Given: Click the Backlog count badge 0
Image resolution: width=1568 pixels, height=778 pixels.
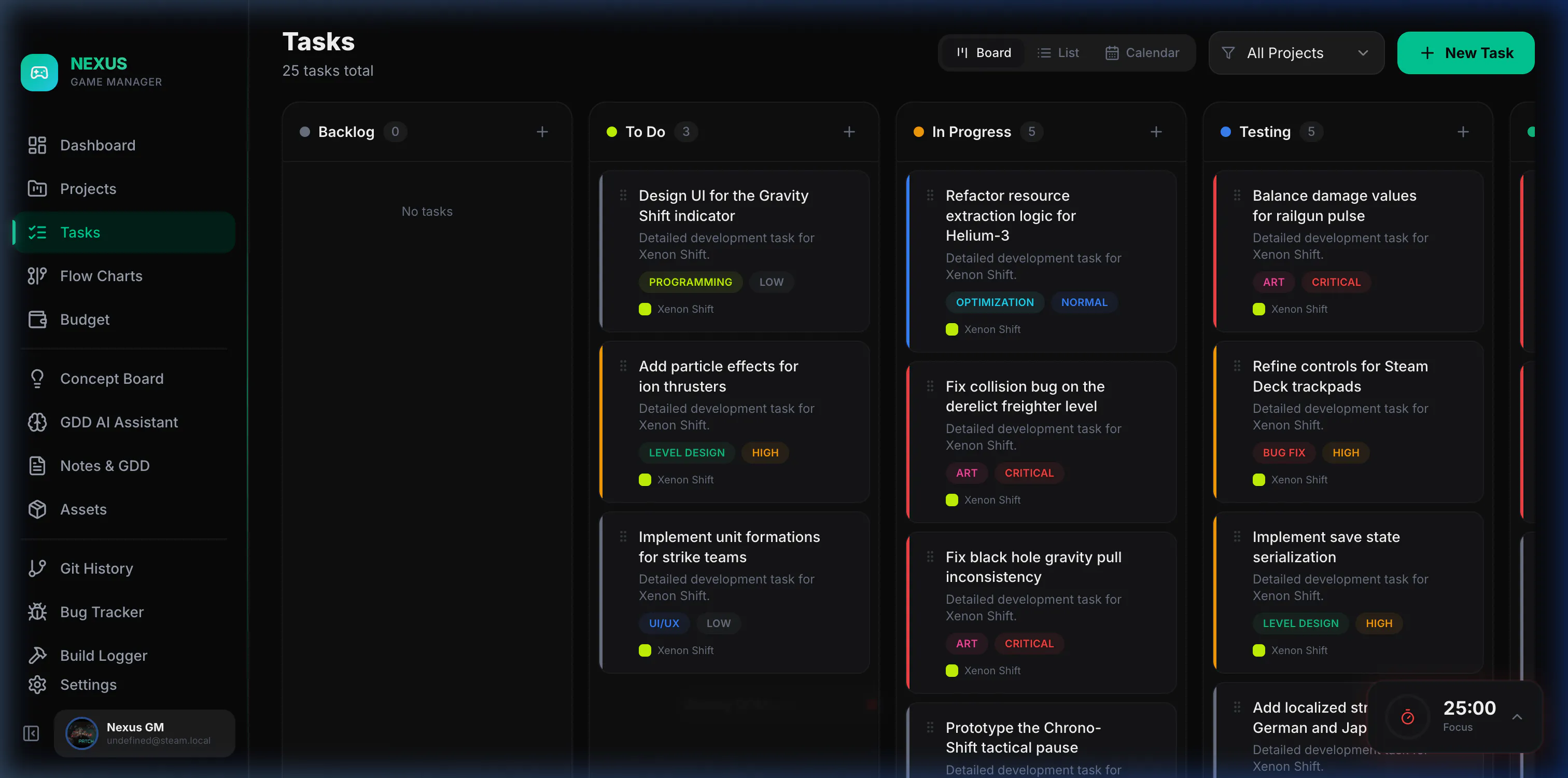Looking at the screenshot, I should pyautogui.click(x=395, y=132).
